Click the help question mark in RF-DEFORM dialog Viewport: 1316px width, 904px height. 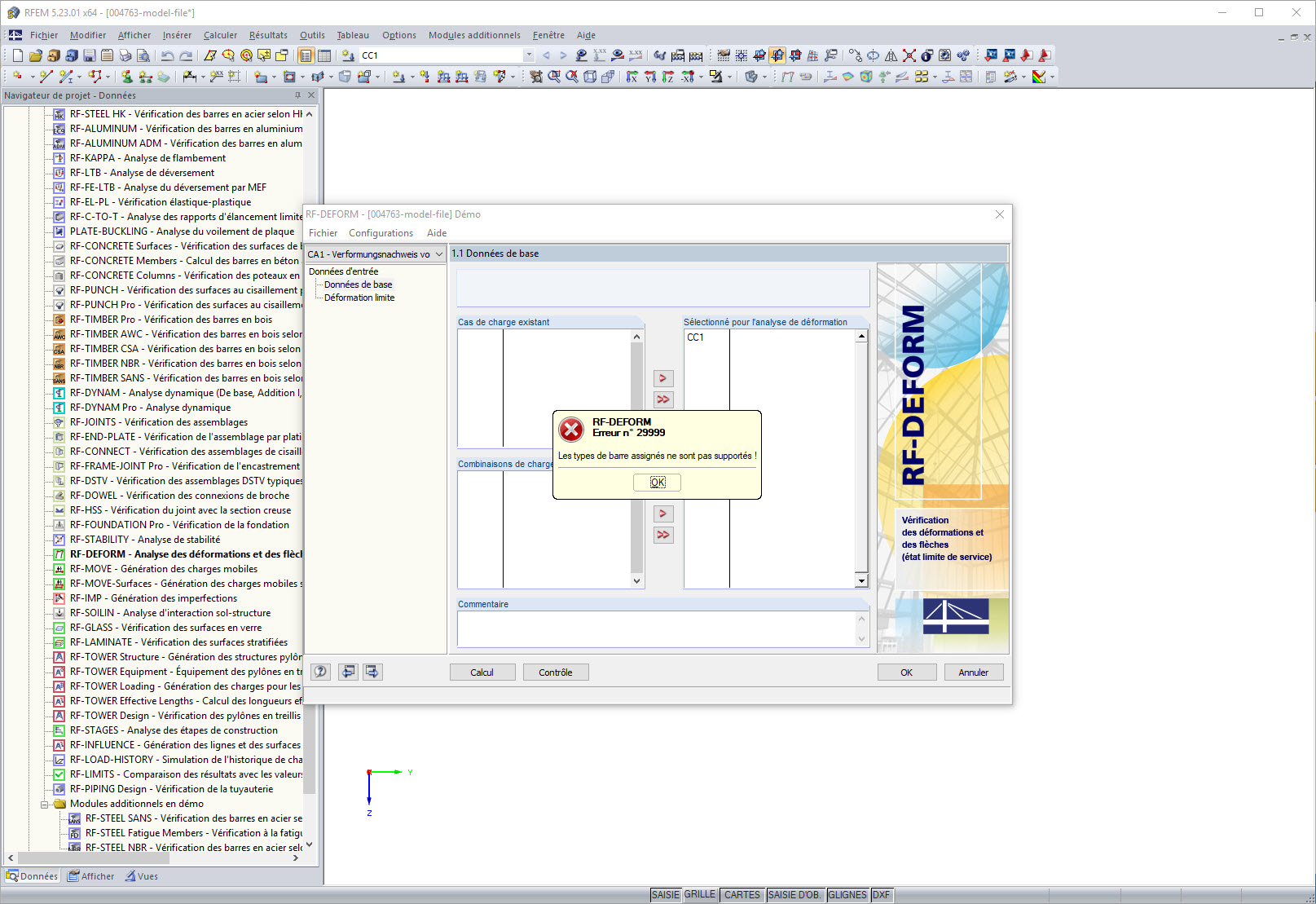tap(321, 672)
